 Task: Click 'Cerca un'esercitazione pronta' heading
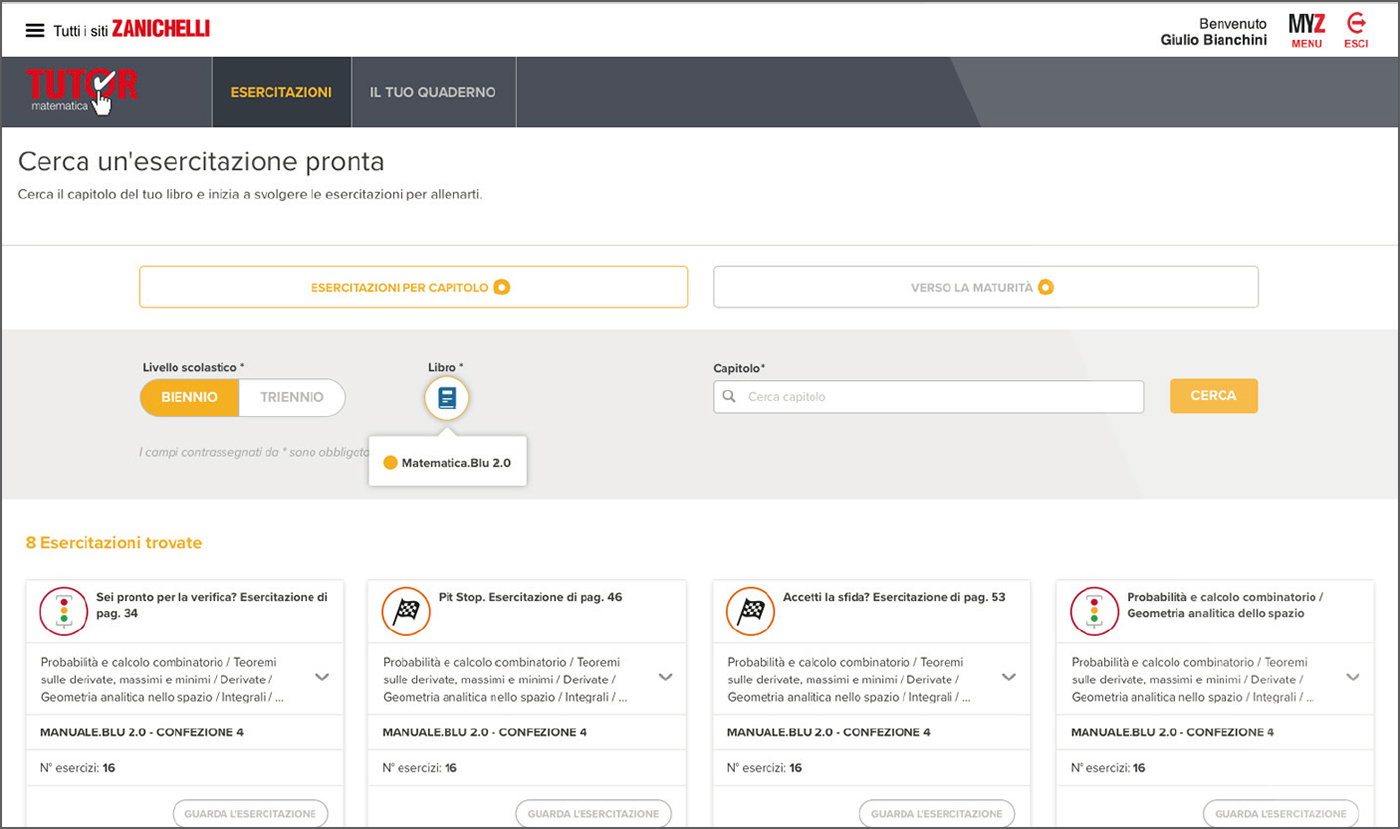pos(201,161)
